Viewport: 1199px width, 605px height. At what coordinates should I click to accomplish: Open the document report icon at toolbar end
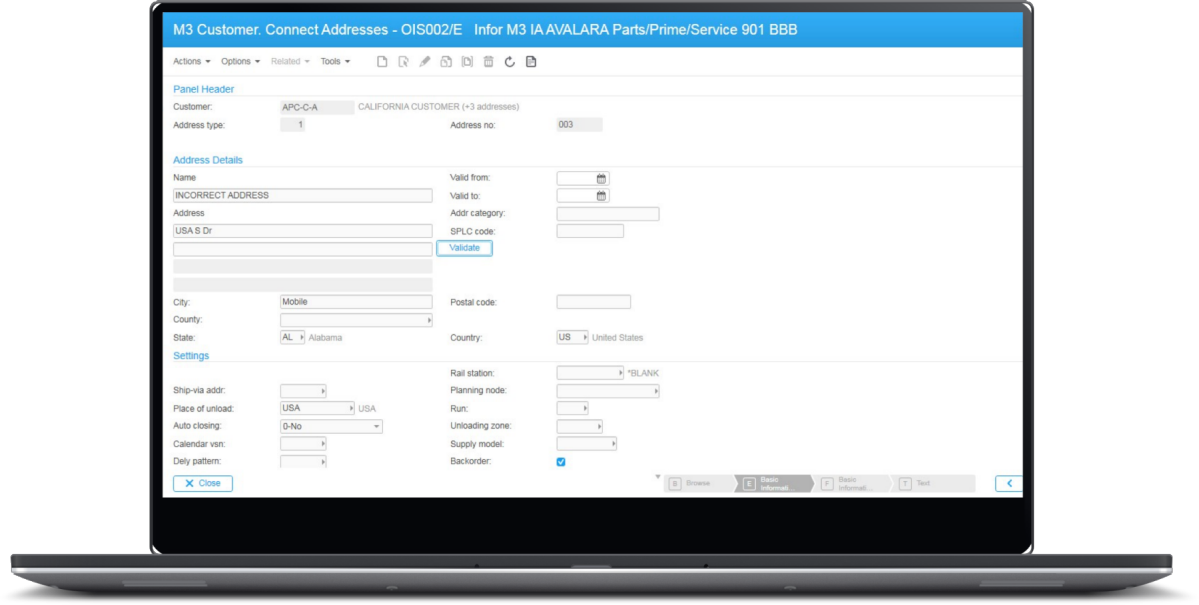(x=531, y=62)
